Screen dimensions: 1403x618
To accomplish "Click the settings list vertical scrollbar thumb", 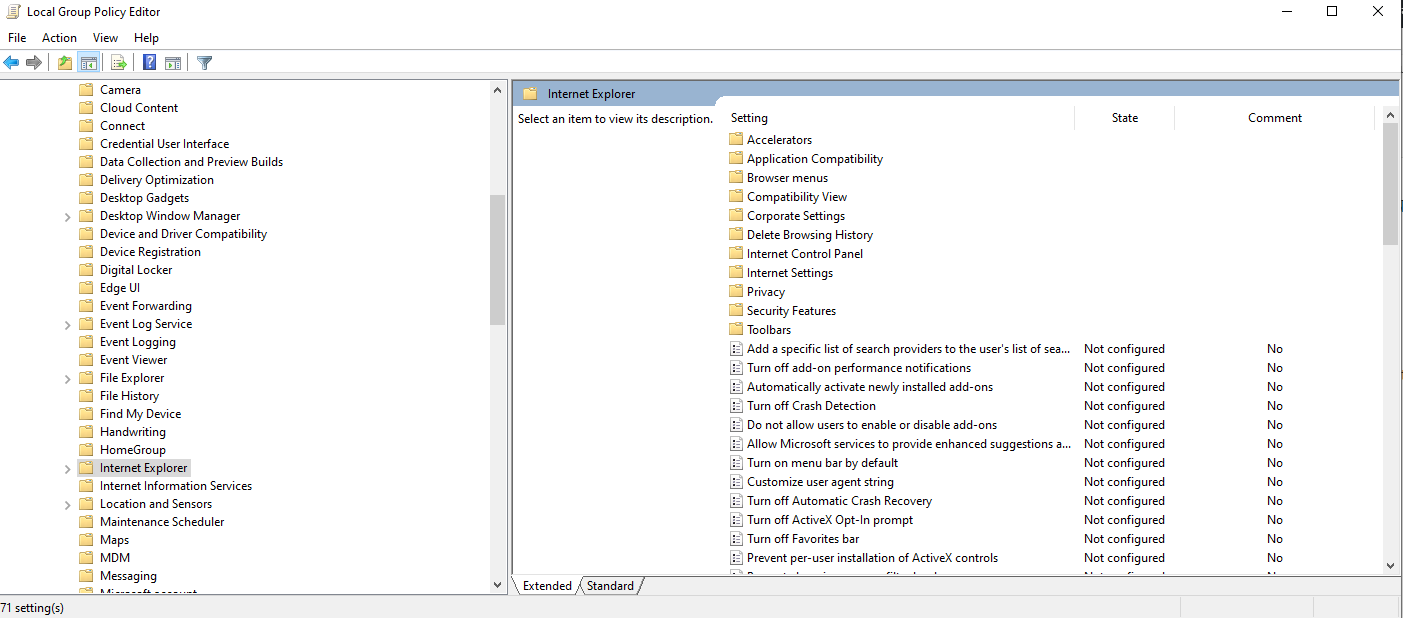I will coord(1390,184).
